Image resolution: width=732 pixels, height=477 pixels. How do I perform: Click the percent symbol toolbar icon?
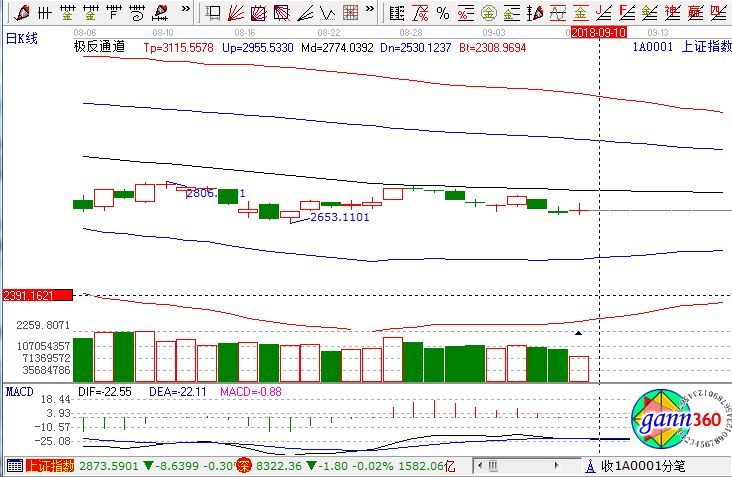coord(443,12)
